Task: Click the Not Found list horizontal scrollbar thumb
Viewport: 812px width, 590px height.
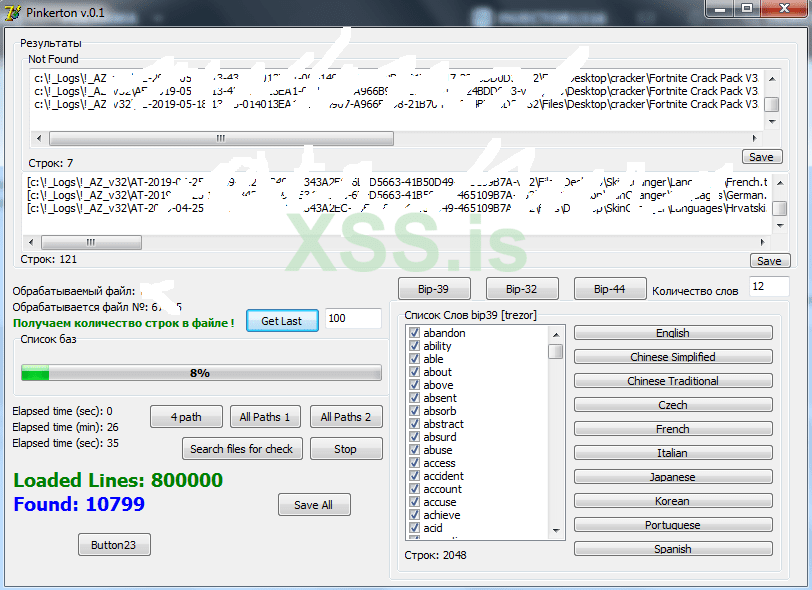Action: tap(221, 138)
